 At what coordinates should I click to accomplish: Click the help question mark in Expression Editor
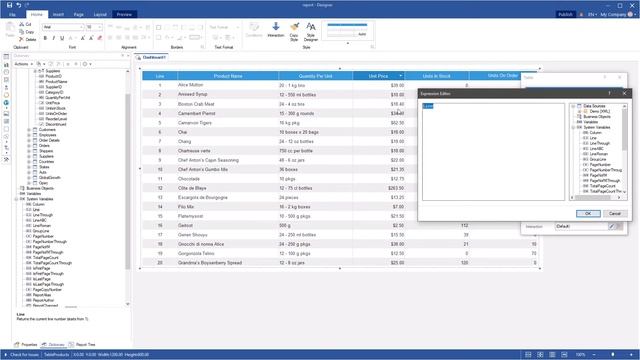pos(609,93)
